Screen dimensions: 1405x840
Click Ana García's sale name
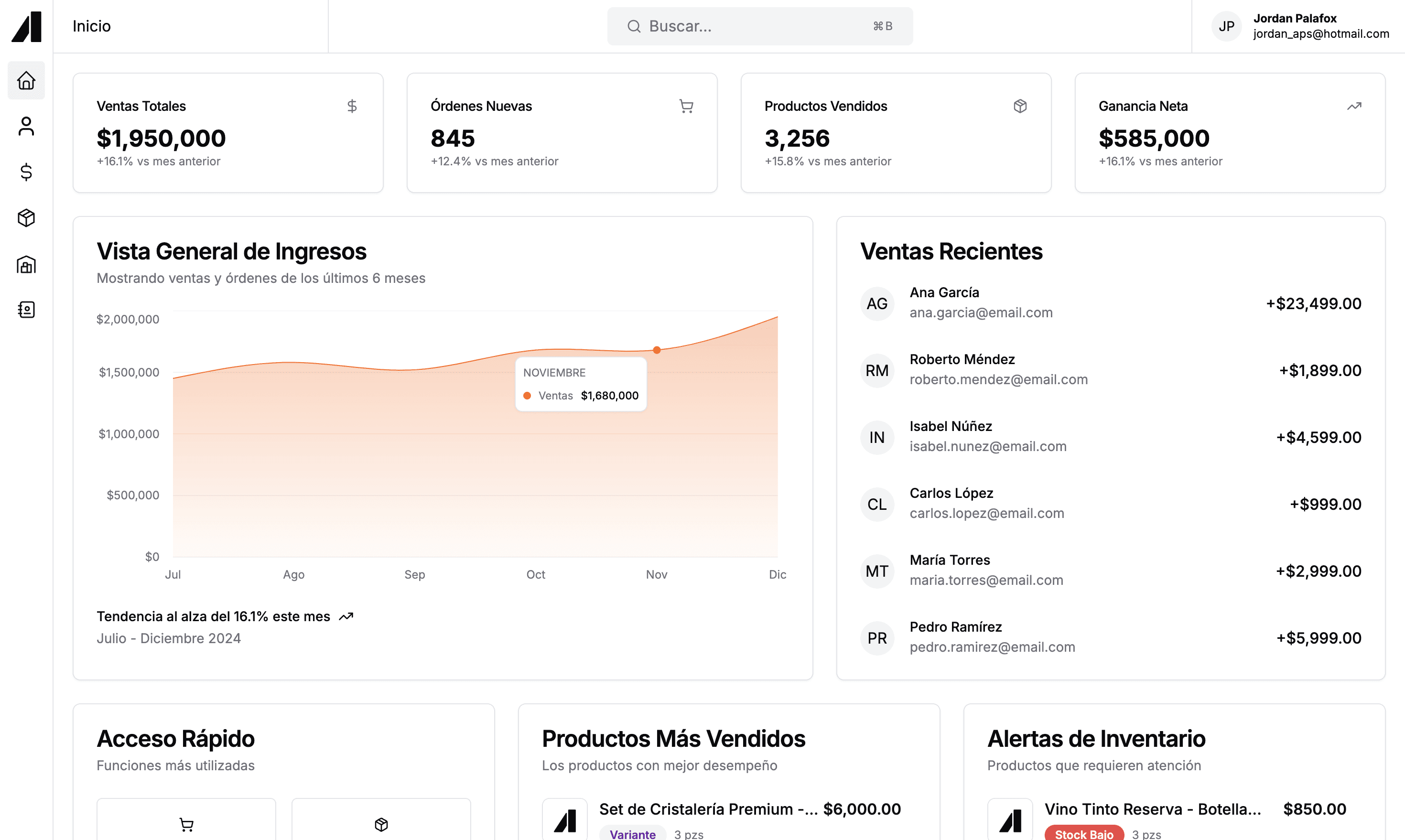point(944,292)
